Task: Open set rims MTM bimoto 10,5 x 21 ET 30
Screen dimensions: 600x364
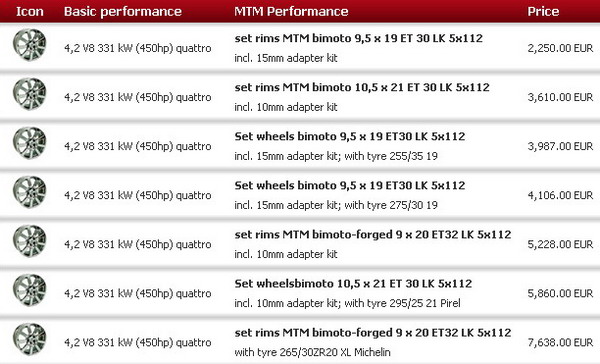Action: click(x=362, y=87)
